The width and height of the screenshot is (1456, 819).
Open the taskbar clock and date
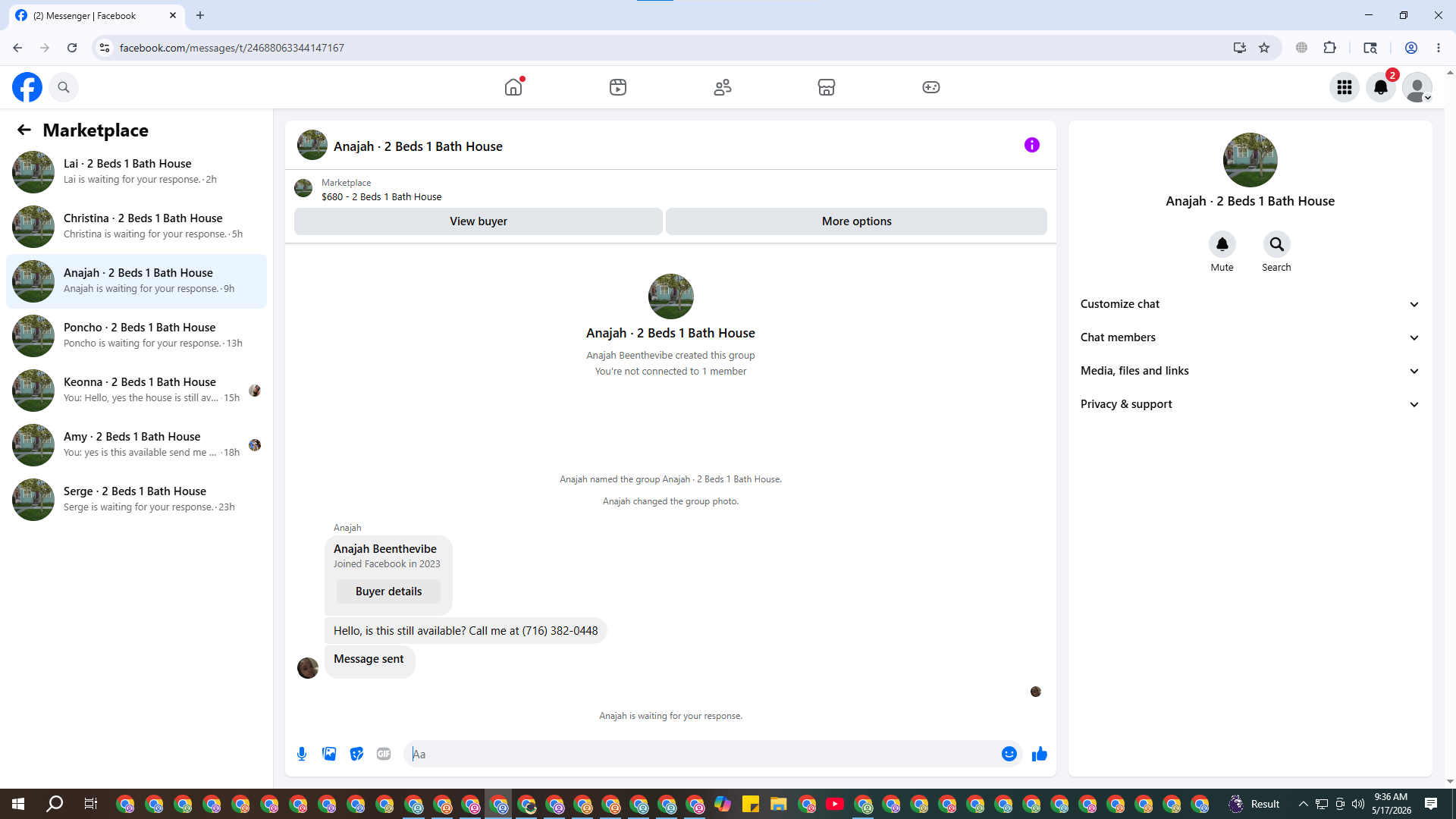pyautogui.click(x=1391, y=804)
